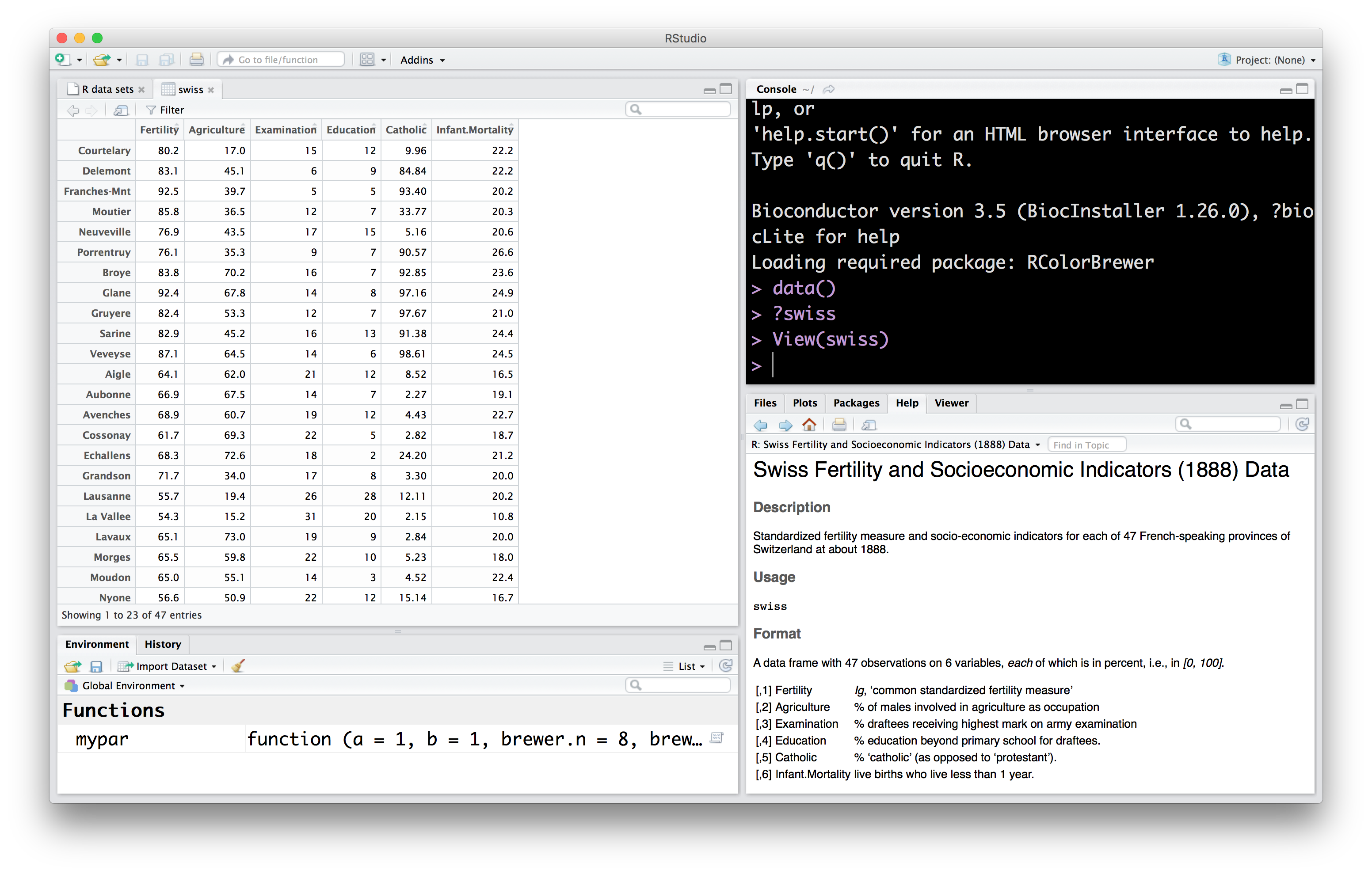Open the Help topic history dropdown
Viewport: 1372px width, 874px height.
(896, 445)
